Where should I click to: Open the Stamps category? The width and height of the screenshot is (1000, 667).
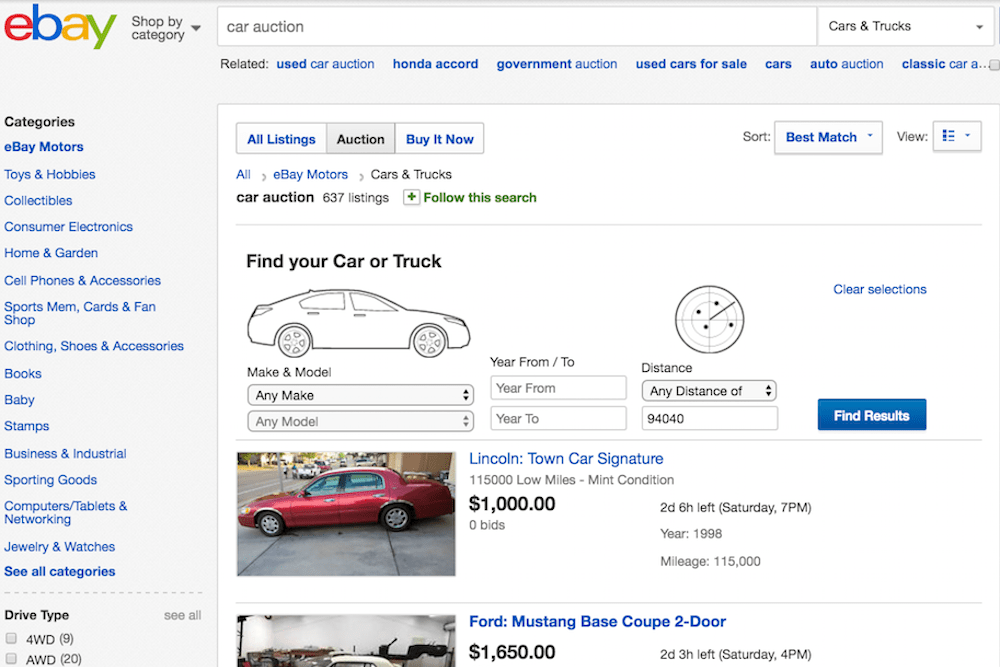tap(27, 426)
